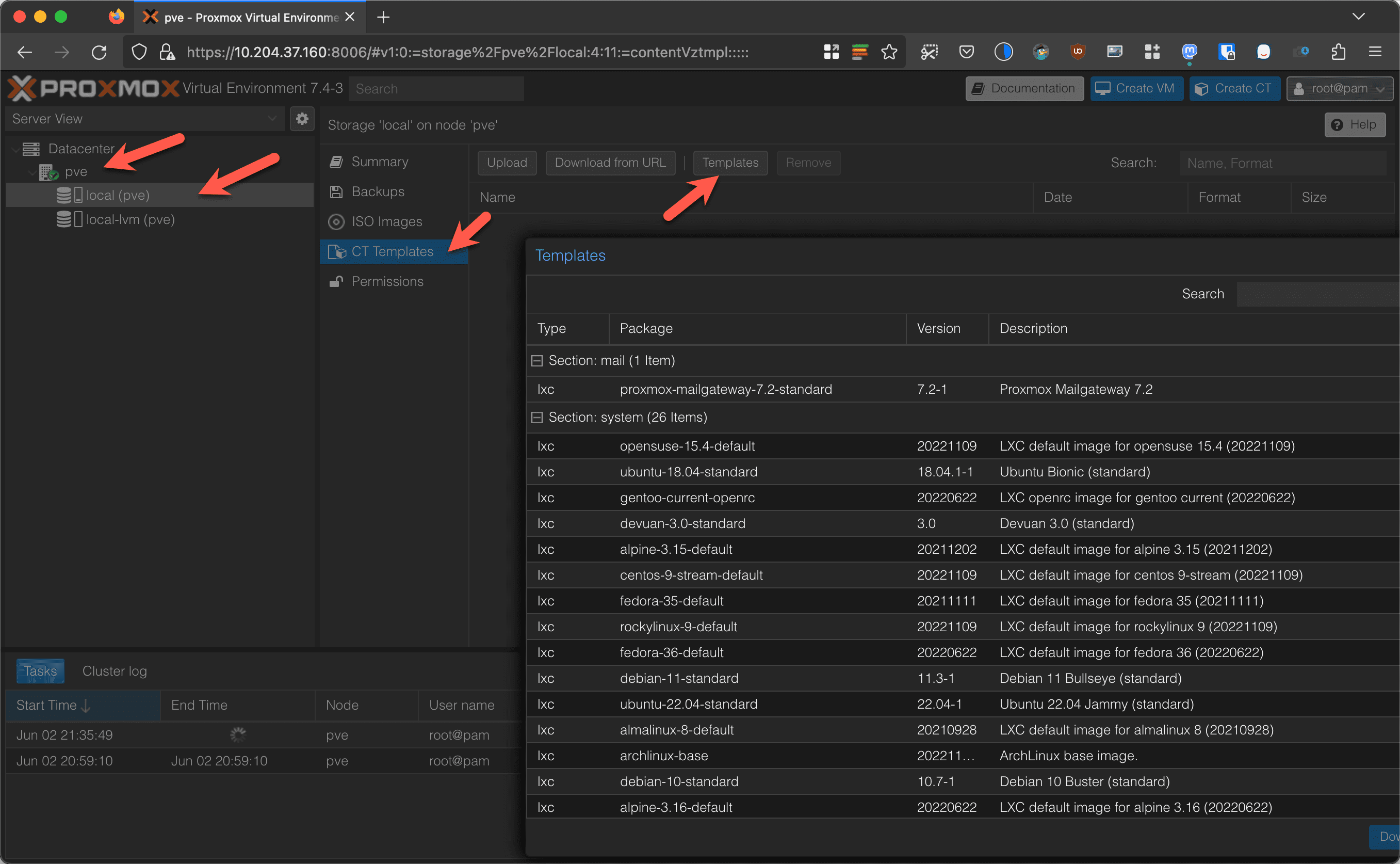Click the browser reload icon
1400x864 pixels.
click(100, 53)
